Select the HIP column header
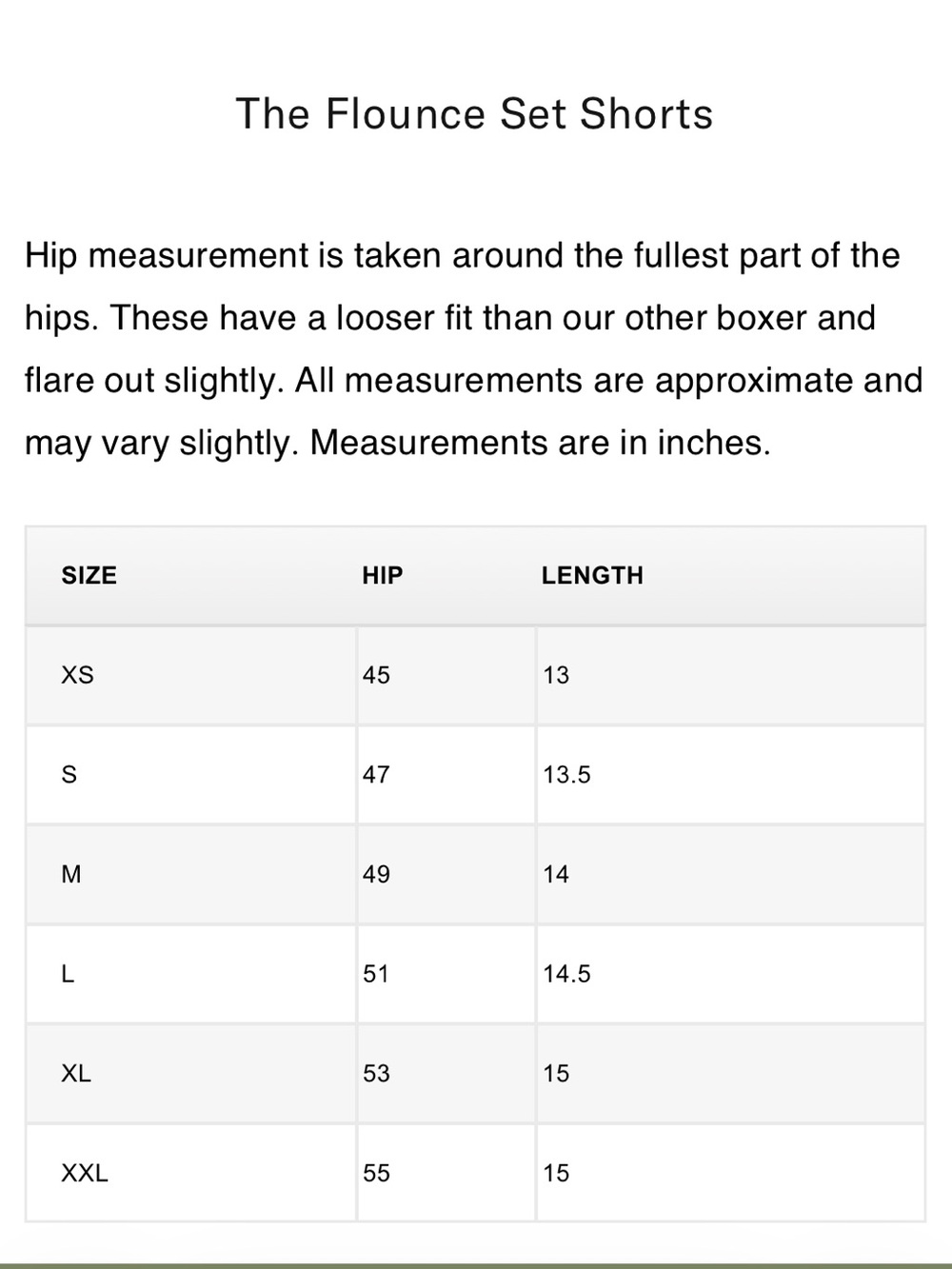This screenshot has height=1269, width=952. point(383,575)
